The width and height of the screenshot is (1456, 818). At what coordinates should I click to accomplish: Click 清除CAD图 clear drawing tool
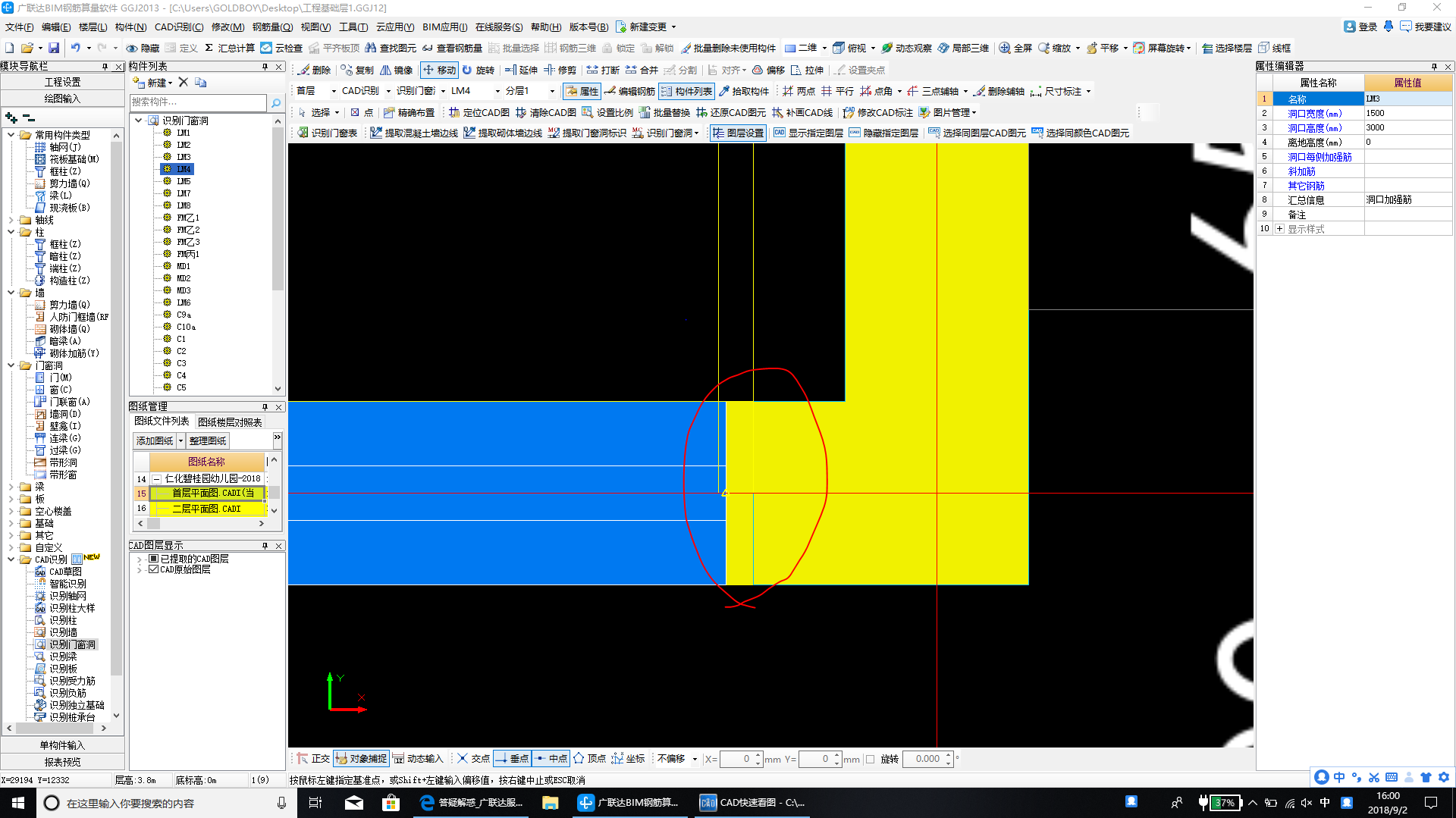546,112
